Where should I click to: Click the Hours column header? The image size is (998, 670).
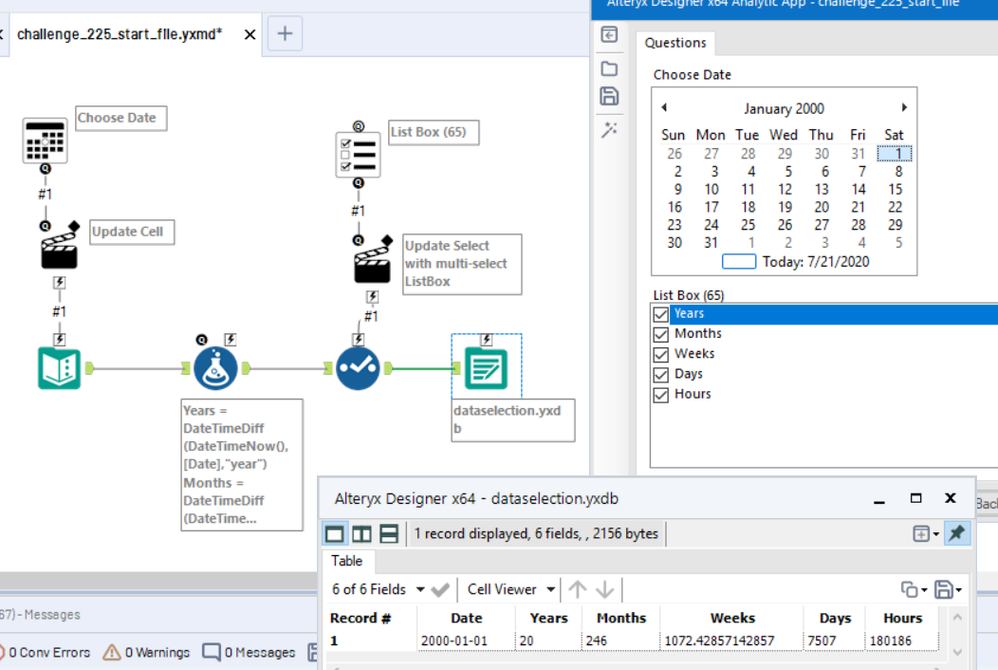(x=902, y=618)
